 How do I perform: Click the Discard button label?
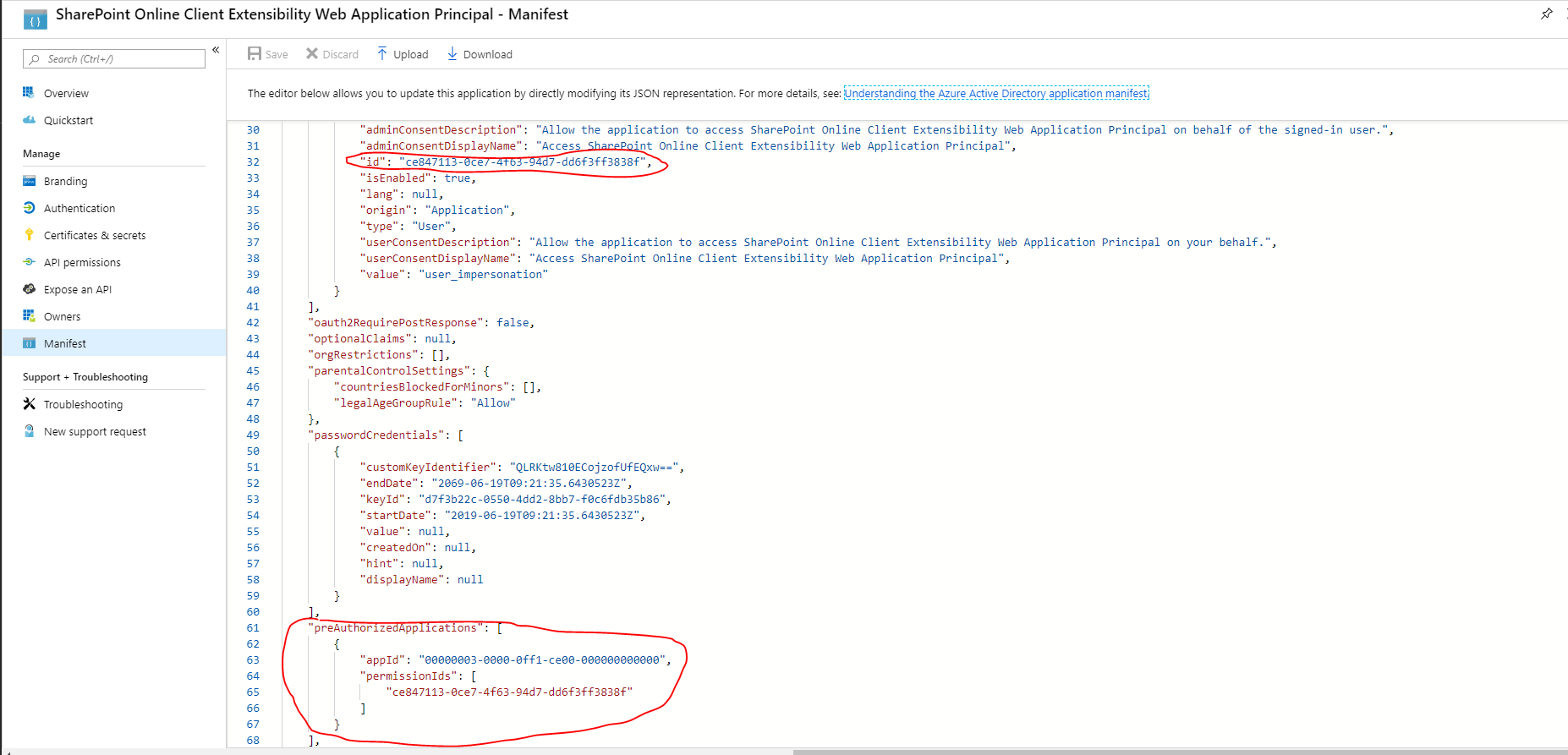click(x=340, y=54)
